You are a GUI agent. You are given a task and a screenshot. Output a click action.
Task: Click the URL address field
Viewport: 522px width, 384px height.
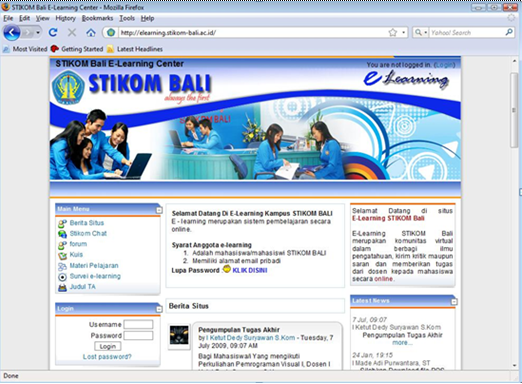pyautogui.click(x=253, y=33)
